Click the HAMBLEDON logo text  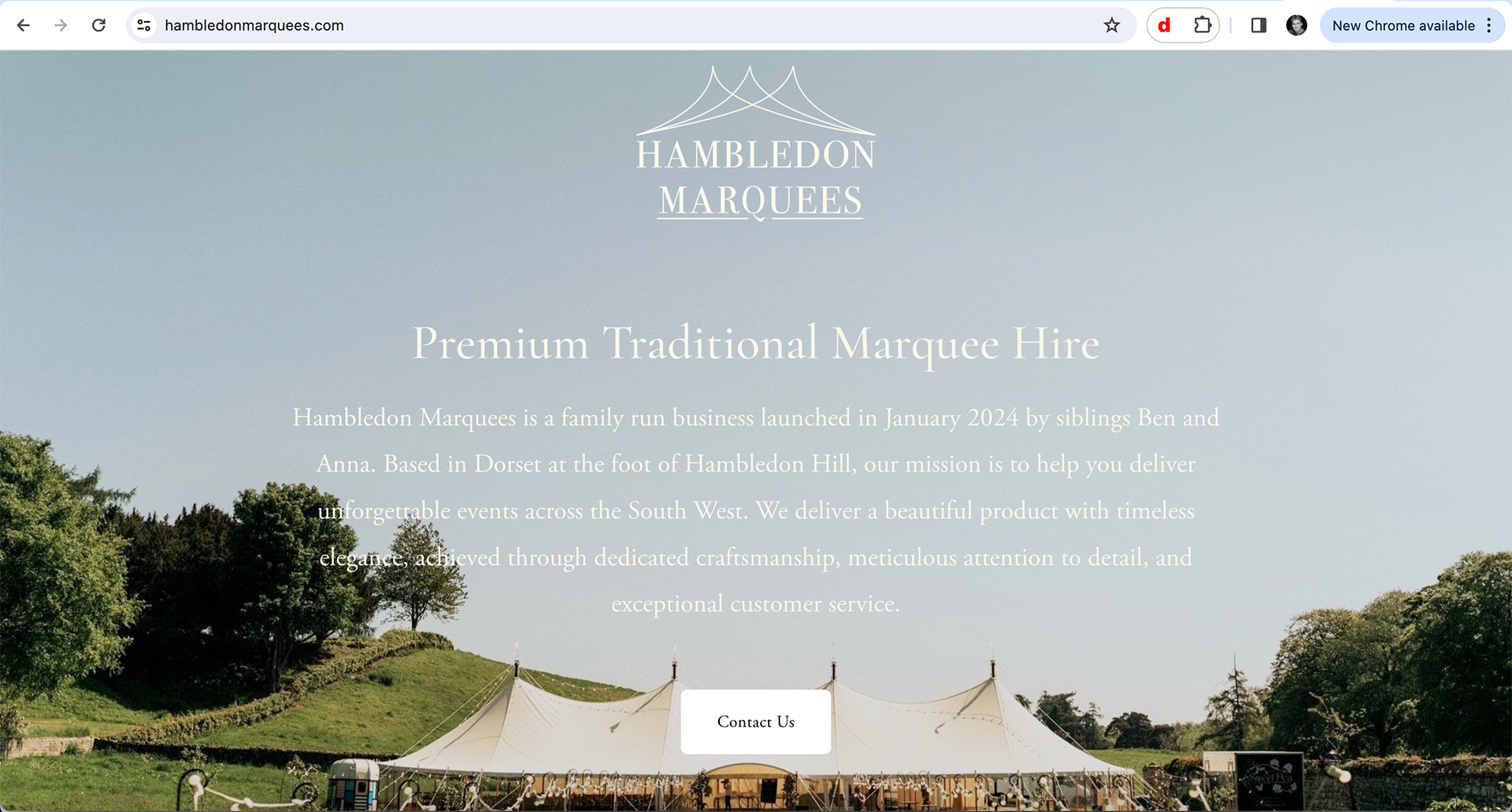click(755, 154)
